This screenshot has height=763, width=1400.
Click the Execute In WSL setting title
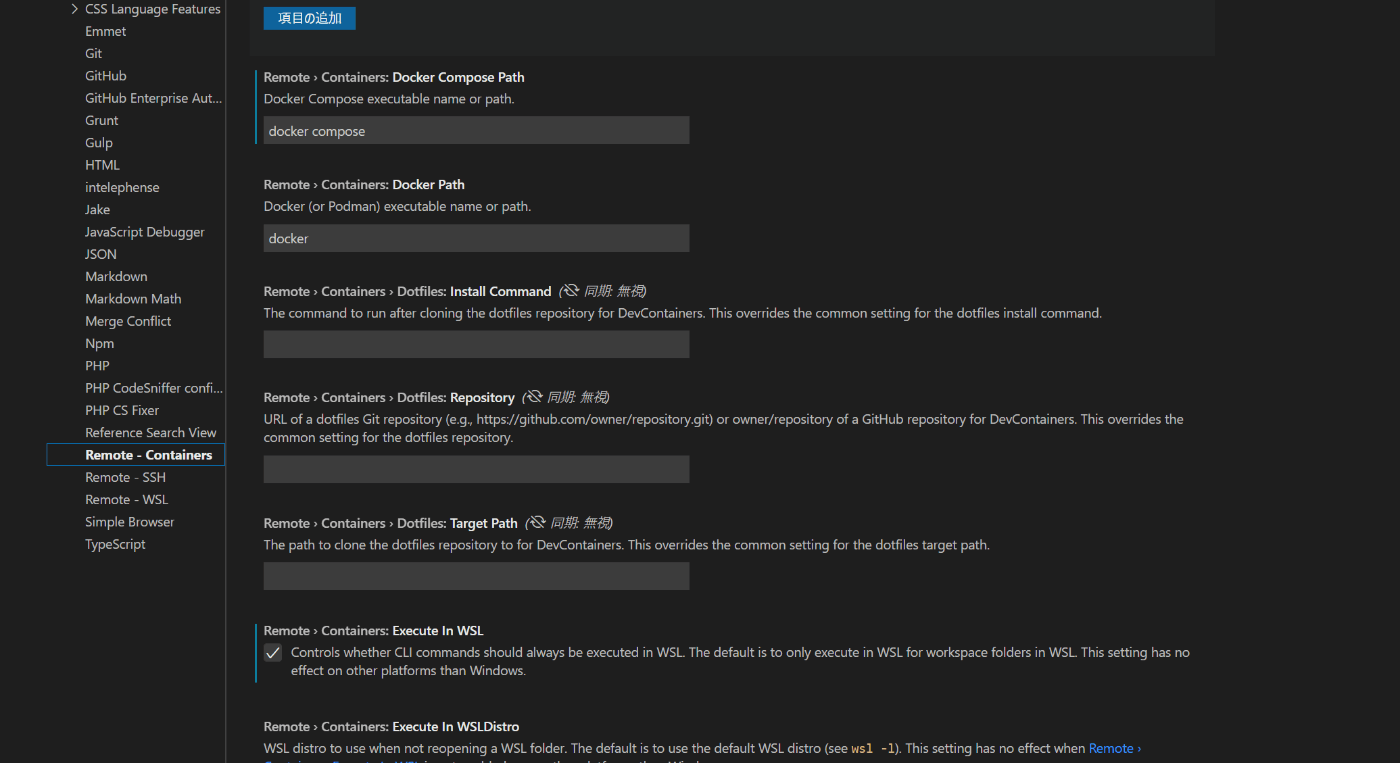[x=374, y=631]
